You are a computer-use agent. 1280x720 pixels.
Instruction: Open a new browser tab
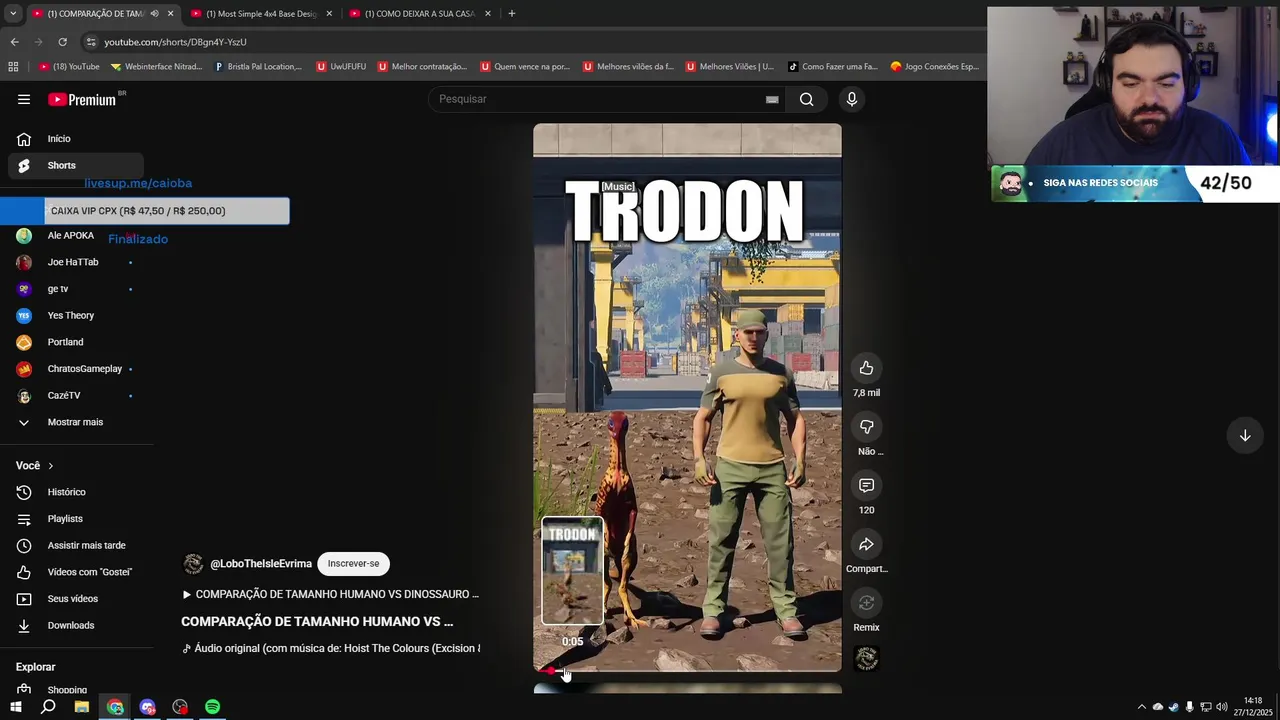click(512, 14)
